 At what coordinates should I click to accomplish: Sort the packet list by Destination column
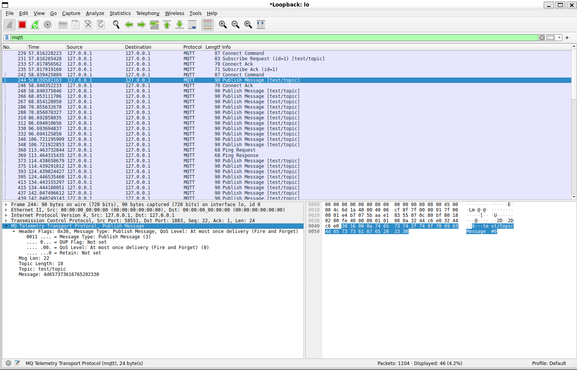[x=153, y=47]
